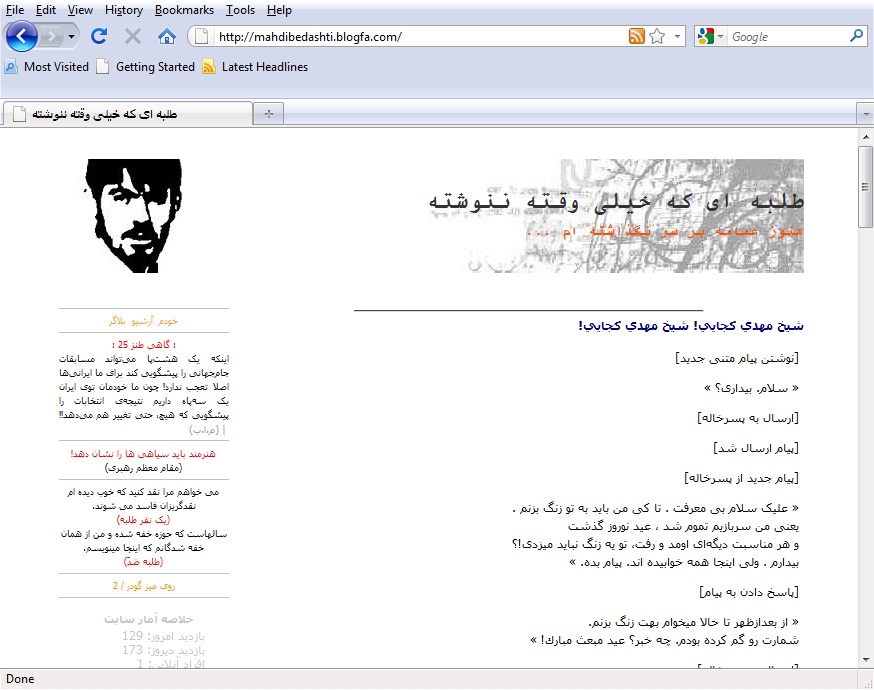This screenshot has width=874, height=690.
Task: Click the Latest Headlines feed icon
Action: point(209,67)
